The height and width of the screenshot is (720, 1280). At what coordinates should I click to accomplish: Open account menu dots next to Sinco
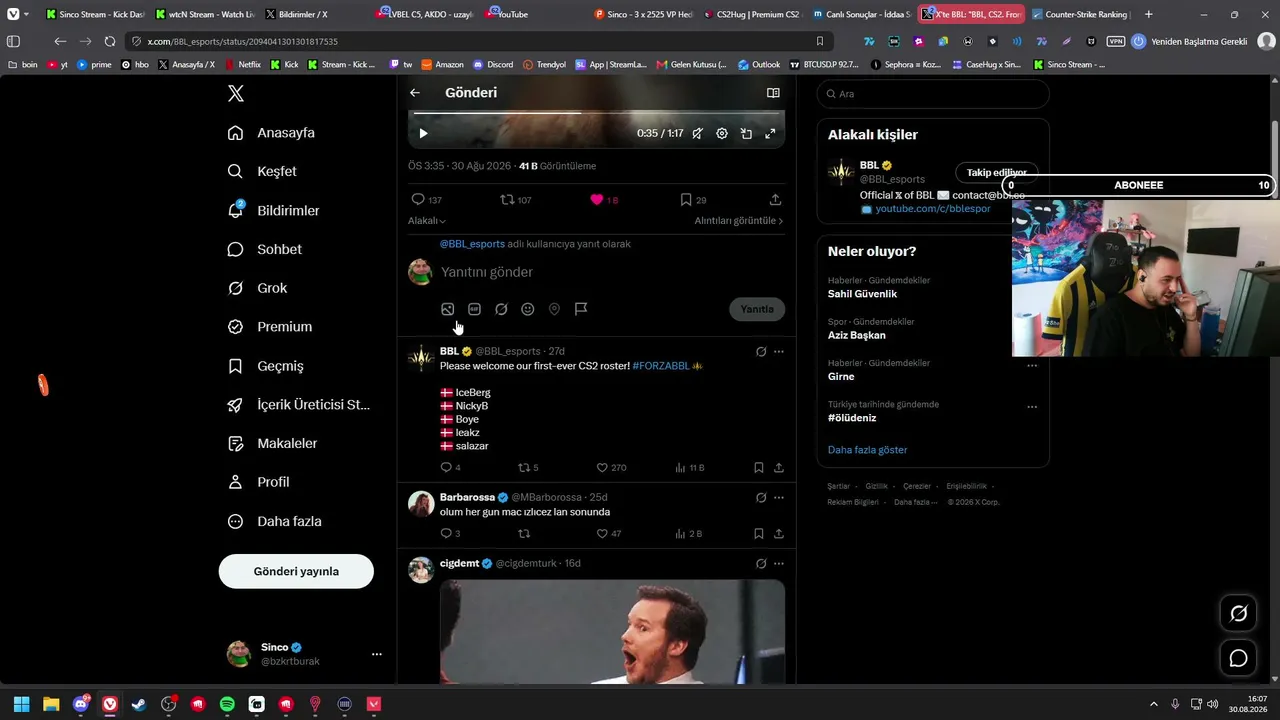pyautogui.click(x=377, y=654)
